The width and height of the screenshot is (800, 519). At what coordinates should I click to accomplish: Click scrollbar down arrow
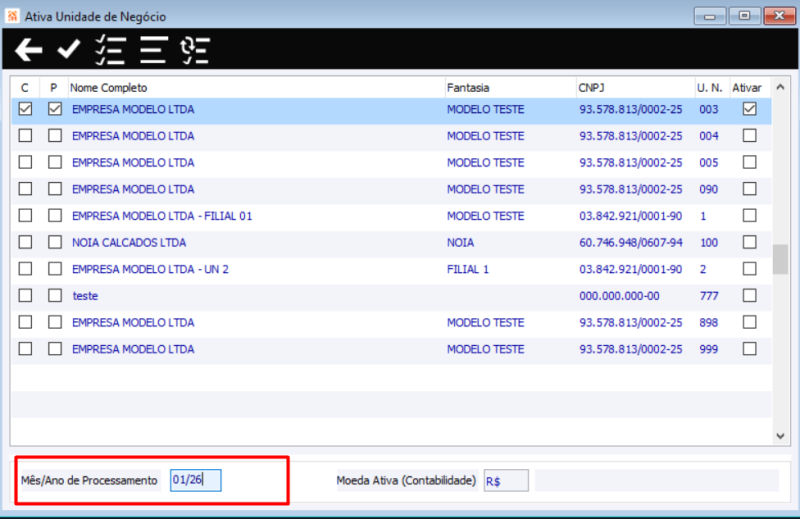click(781, 436)
